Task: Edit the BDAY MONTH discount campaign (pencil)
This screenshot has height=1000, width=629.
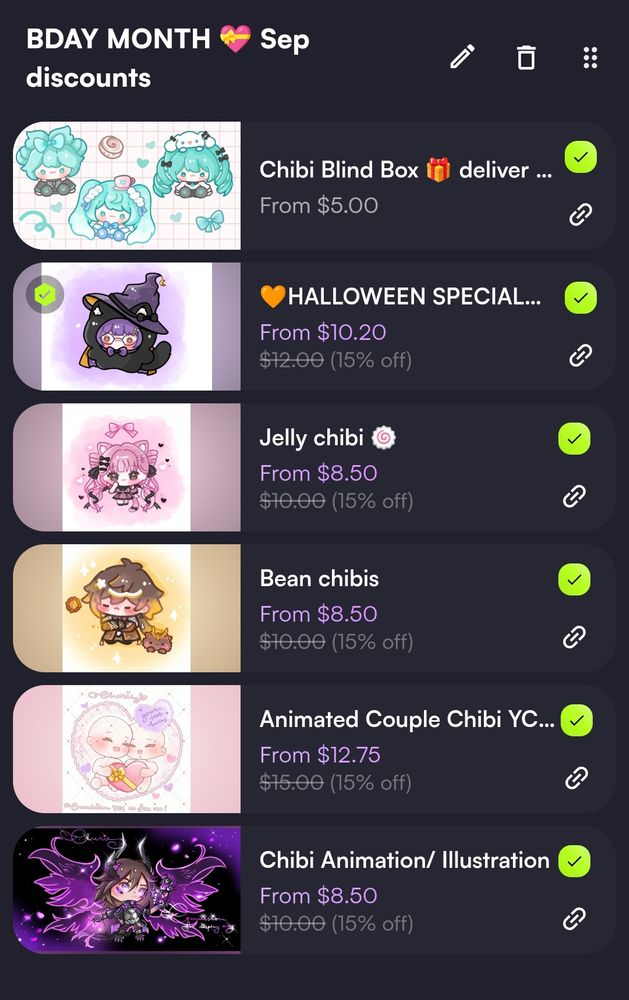Action: [x=462, y=57]
